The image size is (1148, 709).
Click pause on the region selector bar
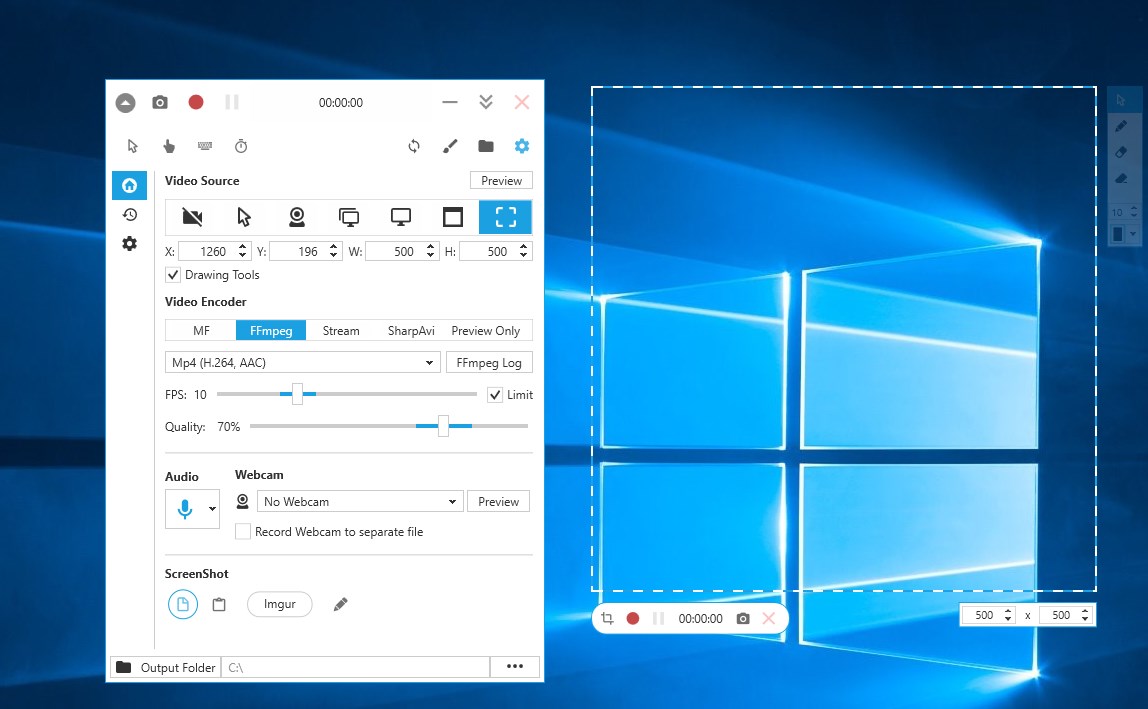tap(658, 618)
